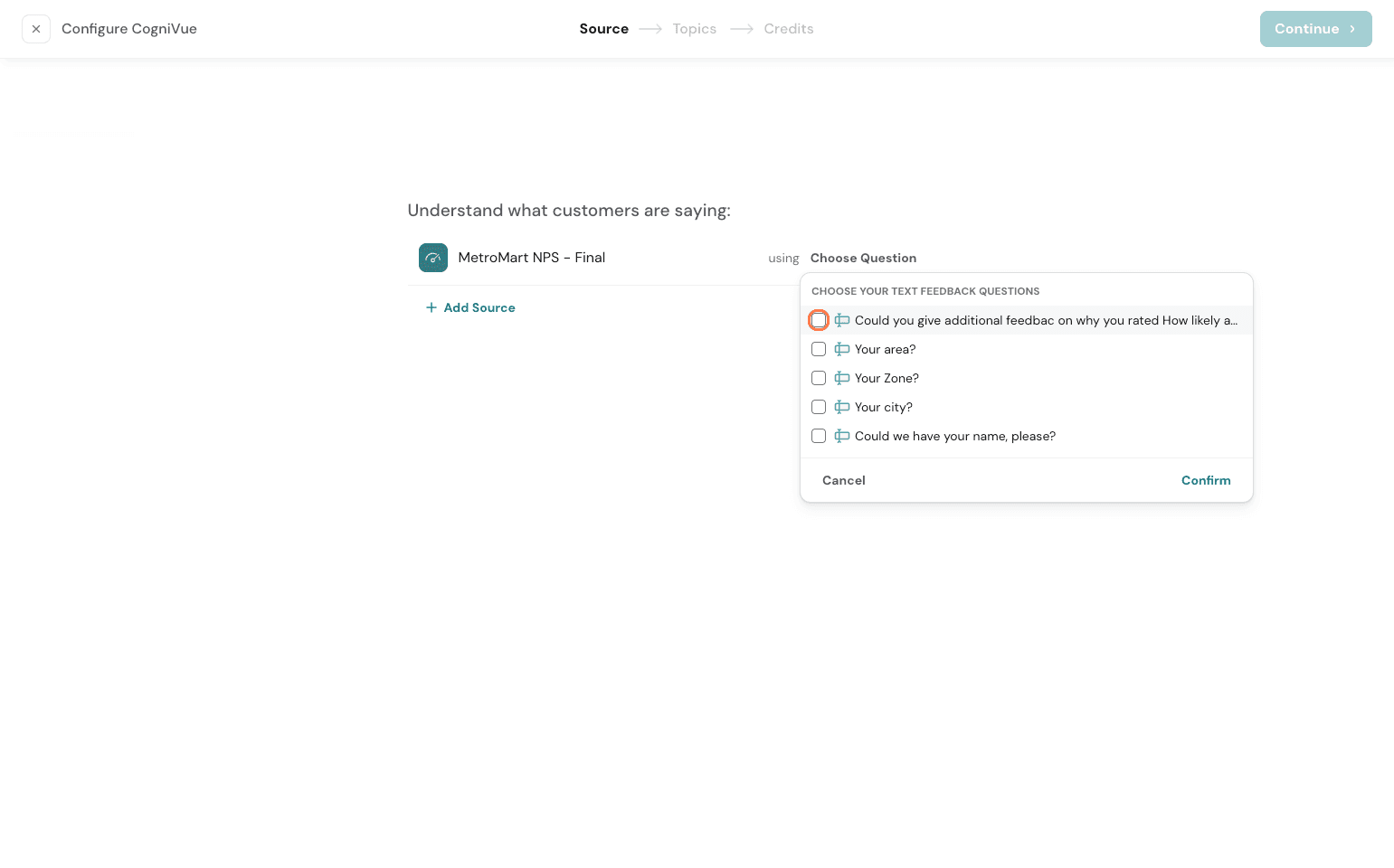The width and height of the screenshot is (1394, 868).
Task: Enable the 'Your area?' checkbox
Action: click(819, 349)
